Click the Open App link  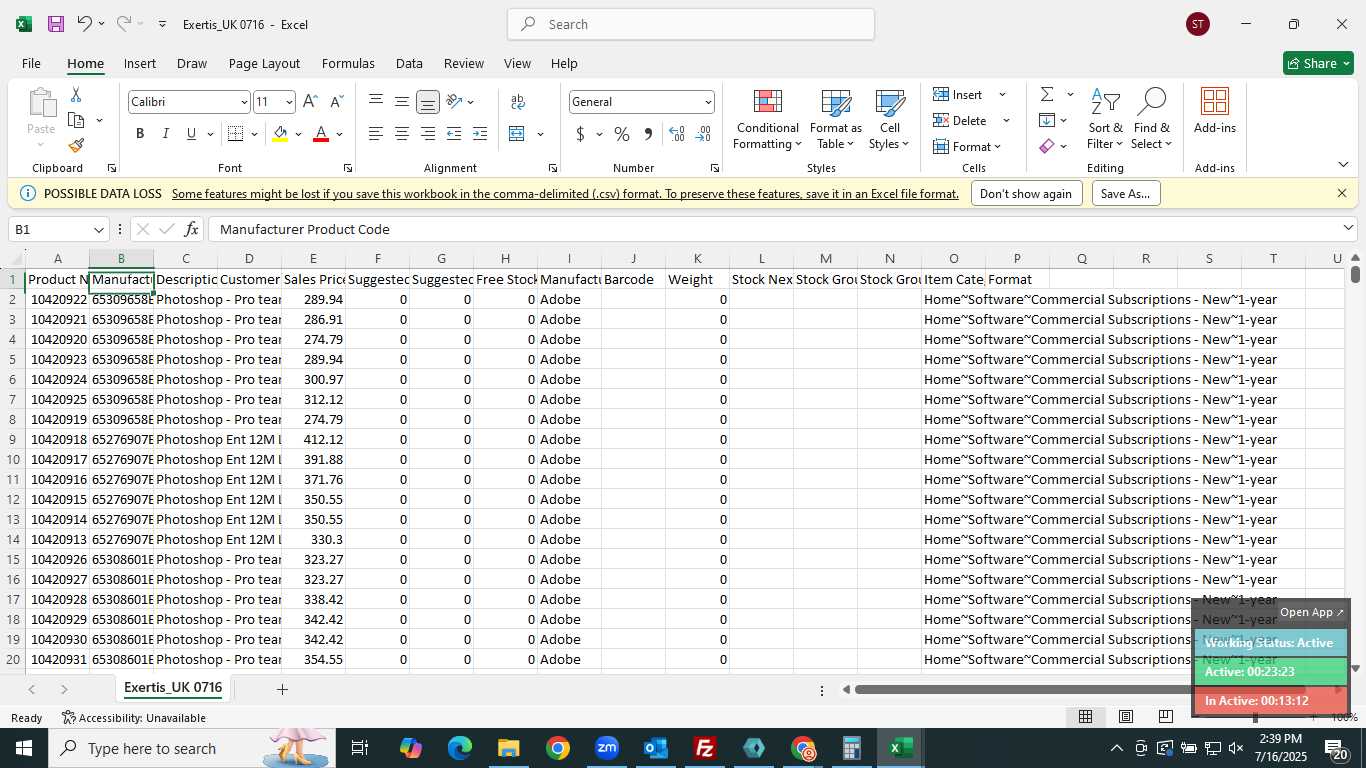point(1312,612)
